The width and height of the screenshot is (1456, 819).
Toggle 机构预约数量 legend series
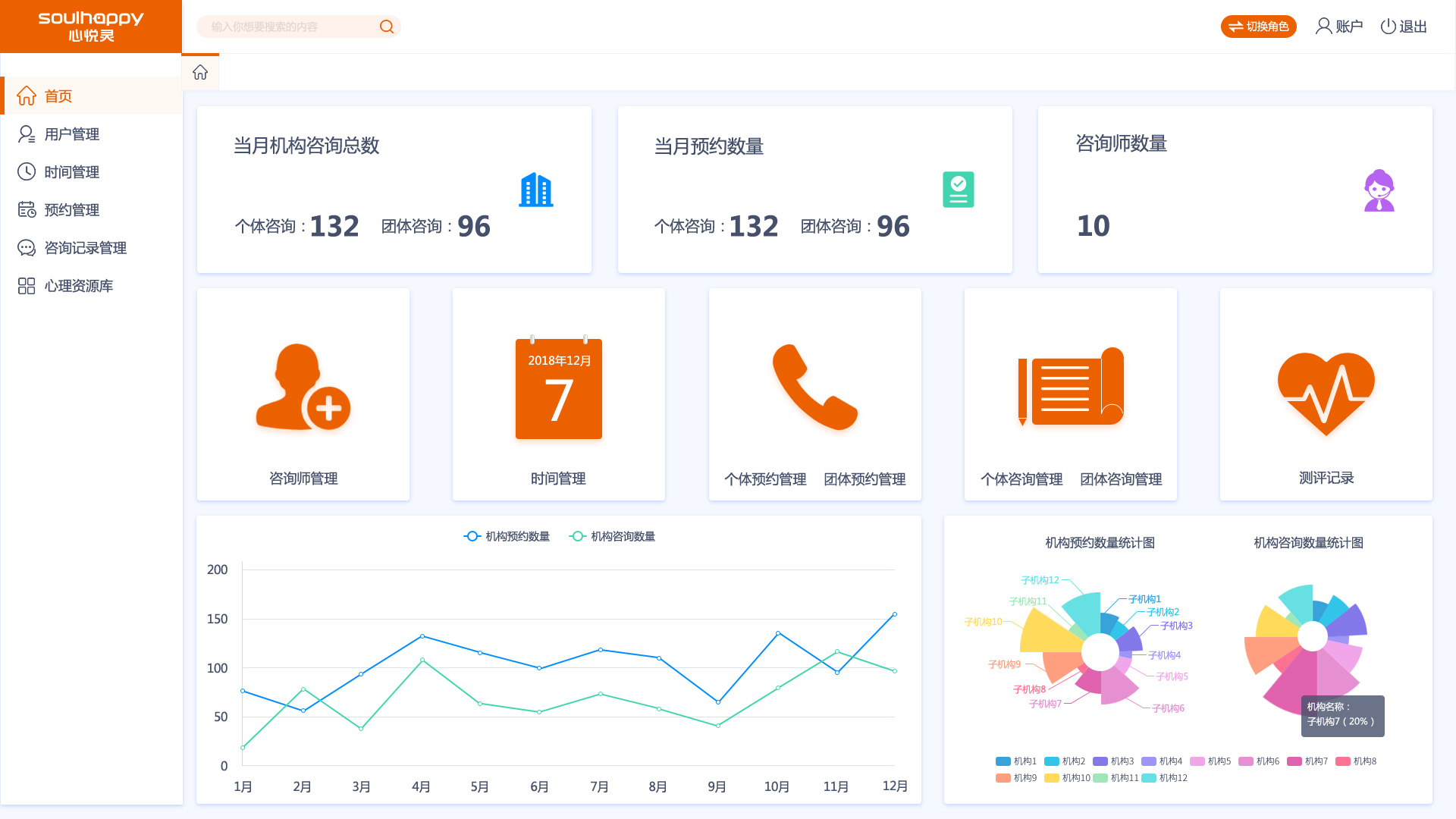pyautogui.click(x=507, y=536)
